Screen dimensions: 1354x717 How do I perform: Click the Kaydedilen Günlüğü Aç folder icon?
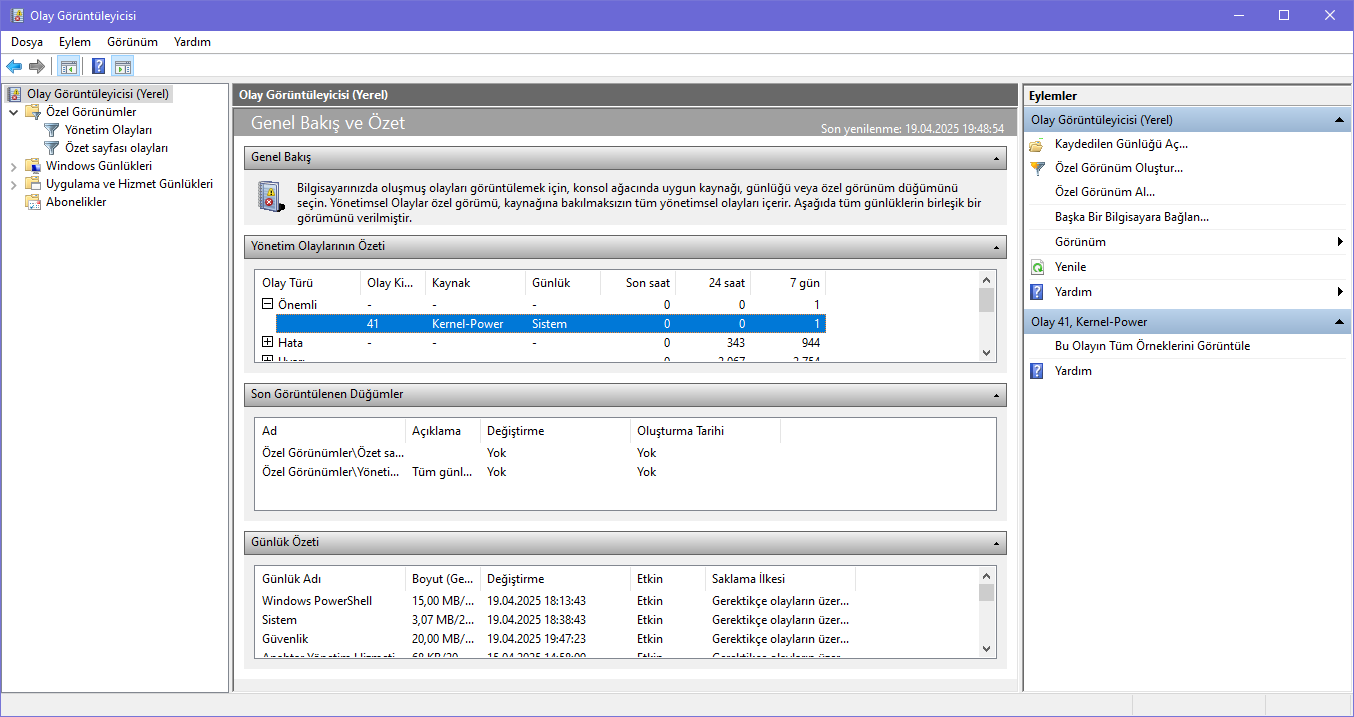1037,144
